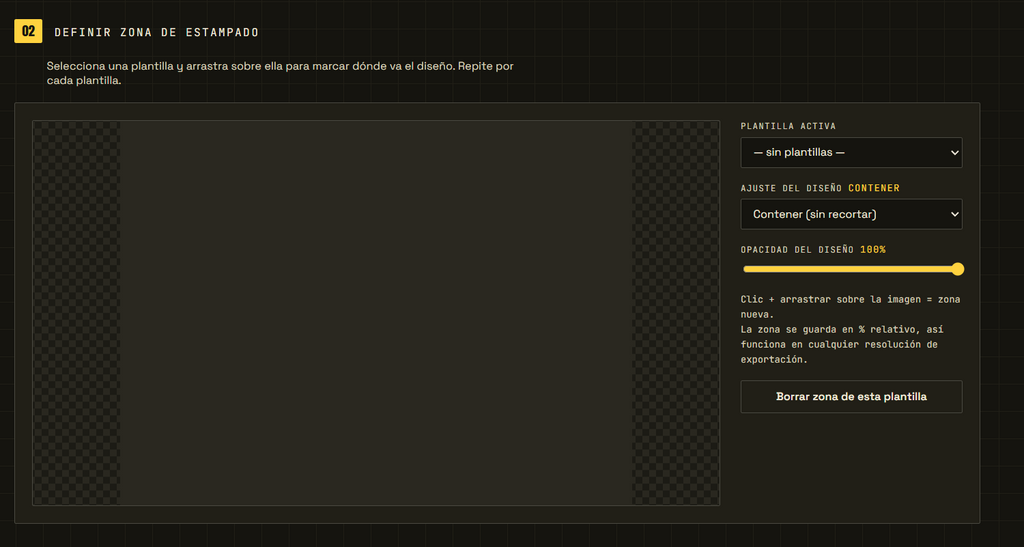
Task: Click the opacity slider's round yellow handle
Action: tap(957, 269)
